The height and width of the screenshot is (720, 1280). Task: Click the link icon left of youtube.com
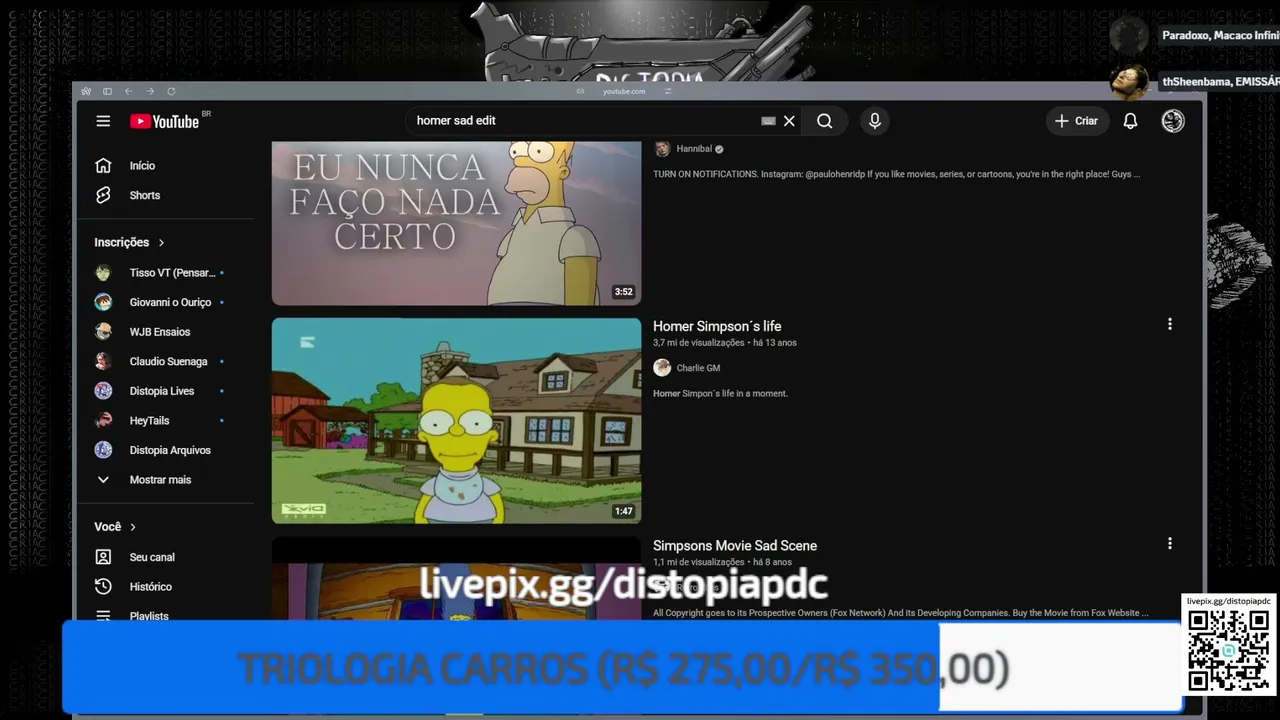tap(580, 91)
